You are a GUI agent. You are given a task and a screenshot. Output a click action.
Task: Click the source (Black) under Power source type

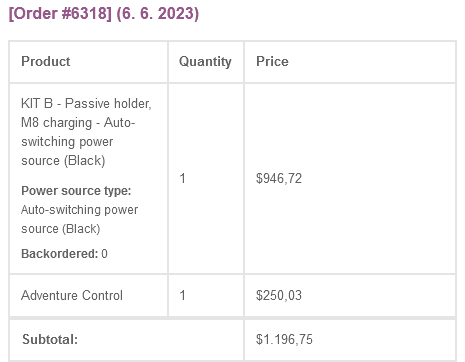coord(61,229)
